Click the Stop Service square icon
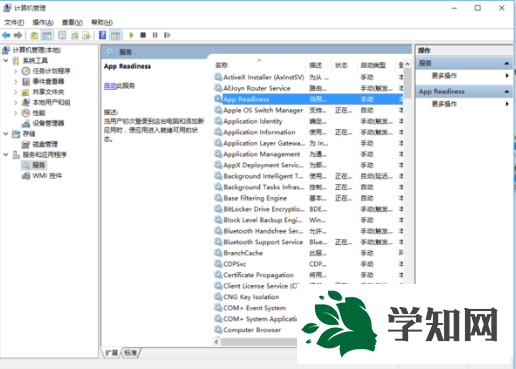This screenshot has height=369, width=516. 143,35
